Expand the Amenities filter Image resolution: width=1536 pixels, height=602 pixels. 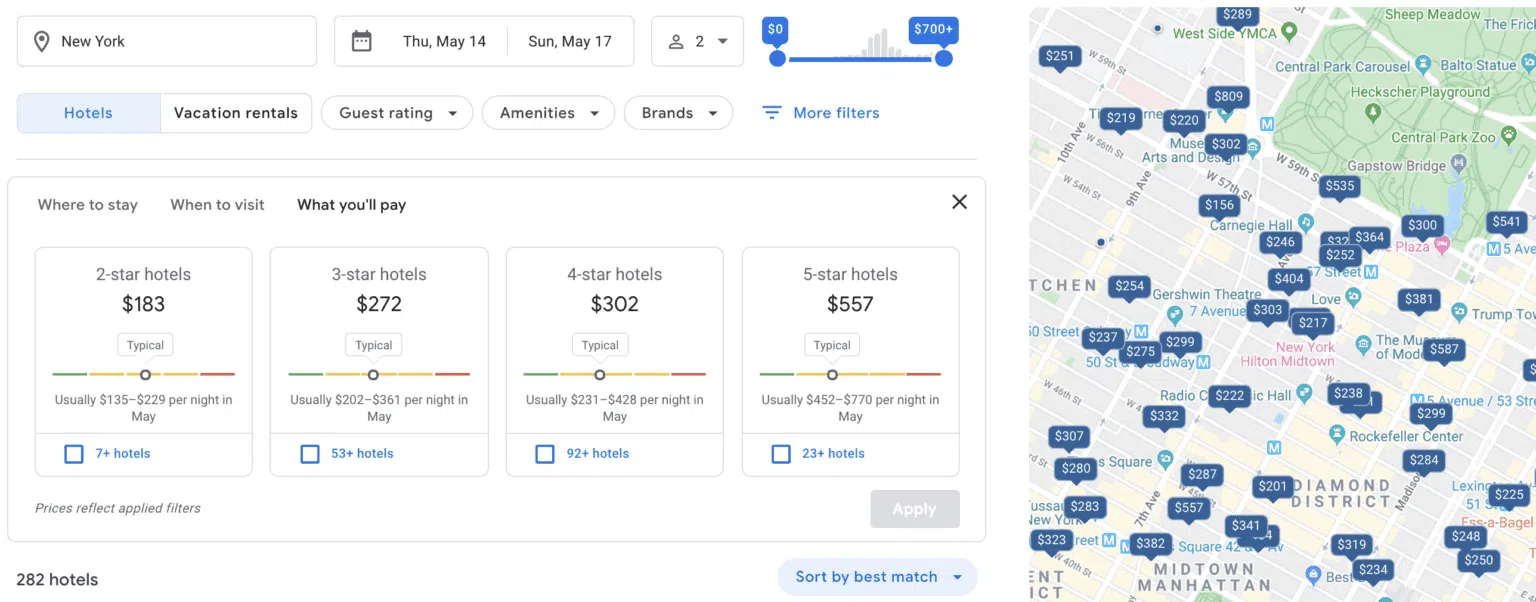pyautogui.click(x=548, y=112)
